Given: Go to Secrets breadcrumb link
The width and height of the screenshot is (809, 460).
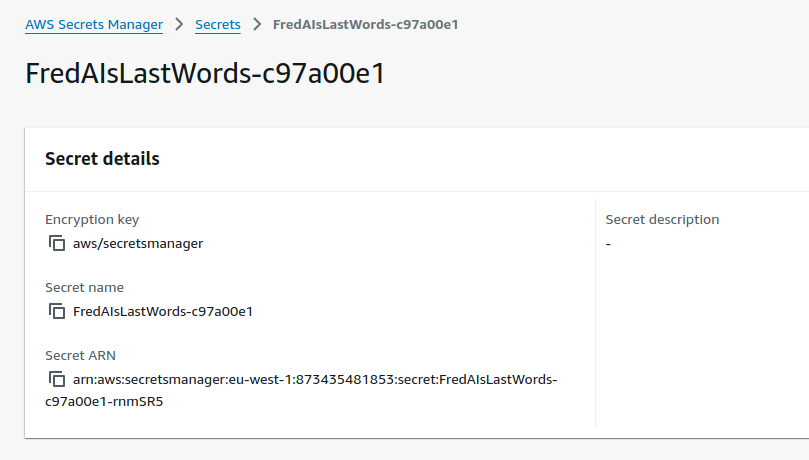Looking at the screenshot, I should tap(218, 25).
